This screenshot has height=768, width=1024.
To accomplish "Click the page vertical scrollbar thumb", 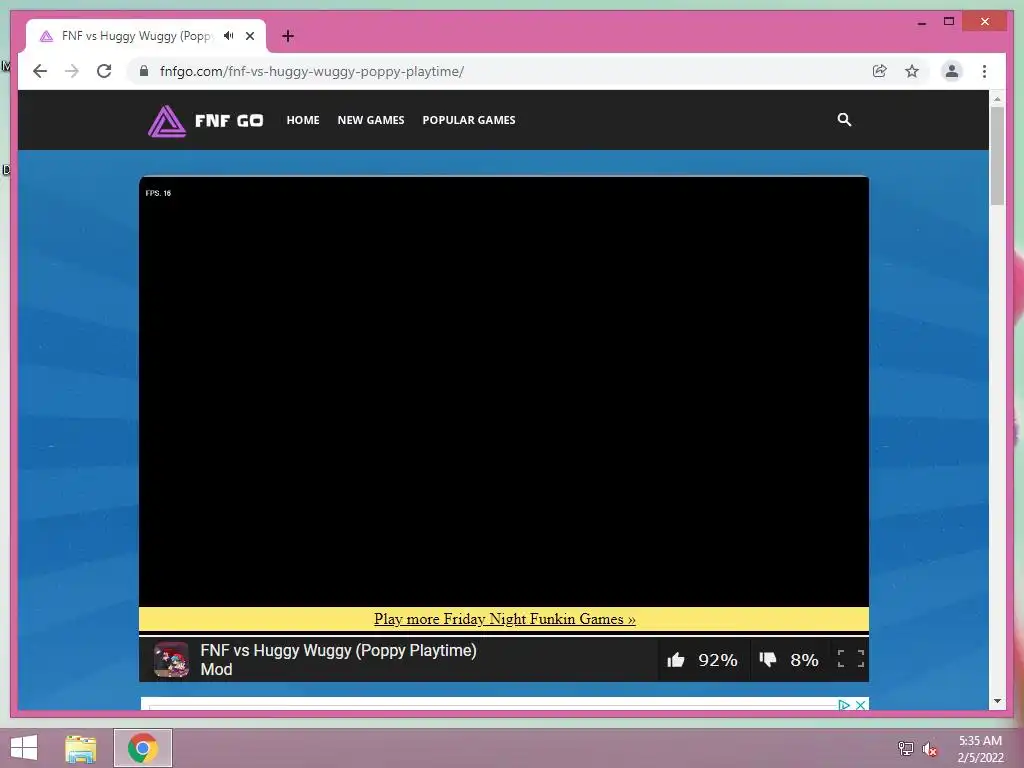I will [997, 155].
